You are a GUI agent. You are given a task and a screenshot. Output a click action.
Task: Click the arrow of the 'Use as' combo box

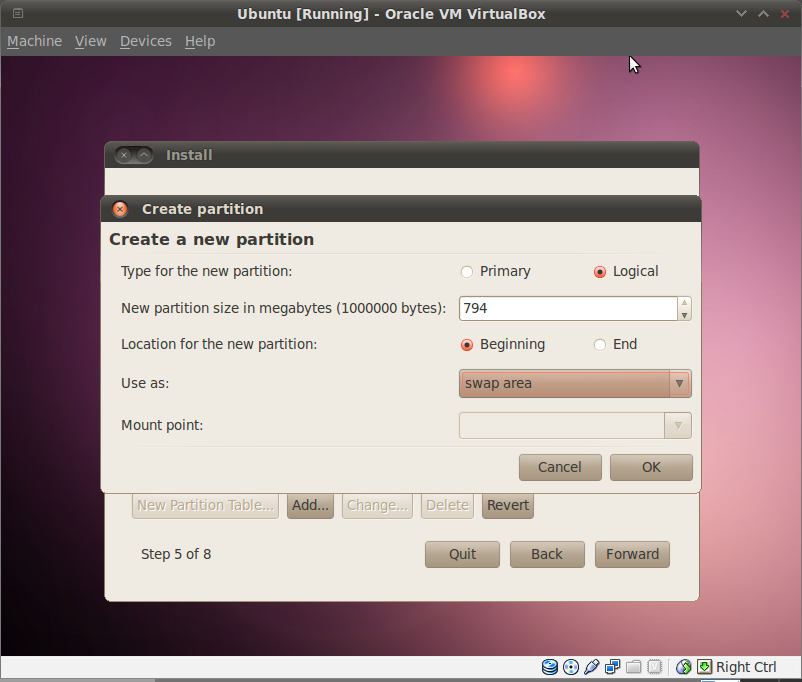(679, 383)
